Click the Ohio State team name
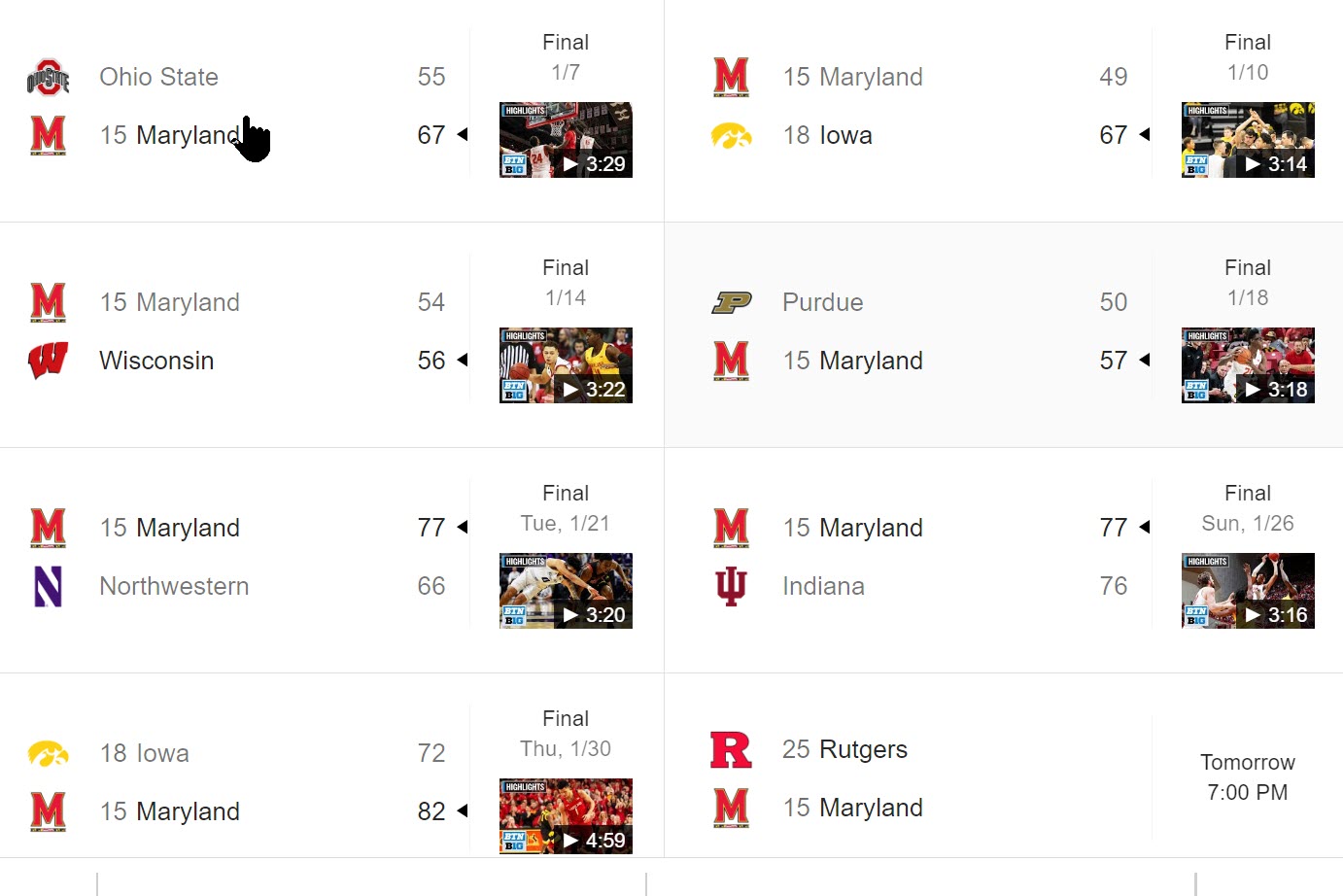 [157, 77]
